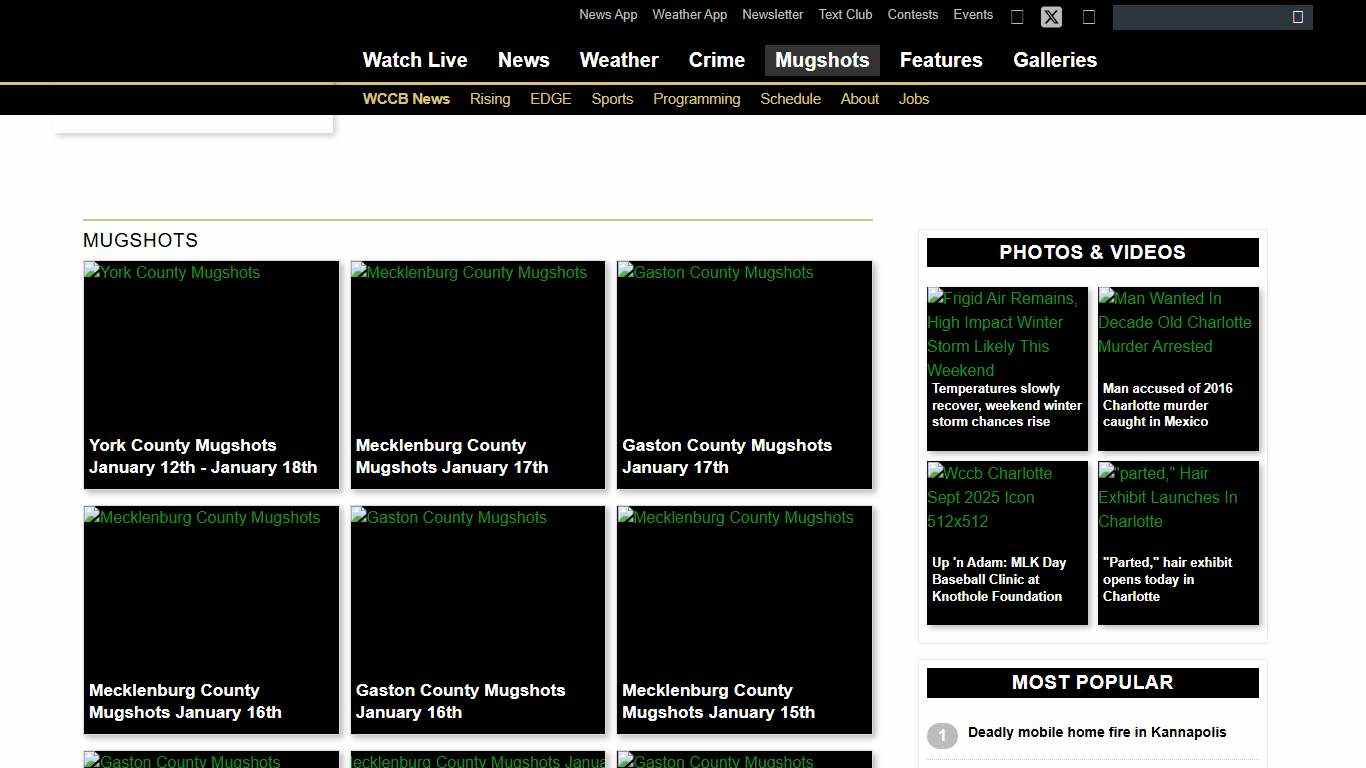
Task: Open Gaston County Mugshots January 17th card
Action: (744, 375)
